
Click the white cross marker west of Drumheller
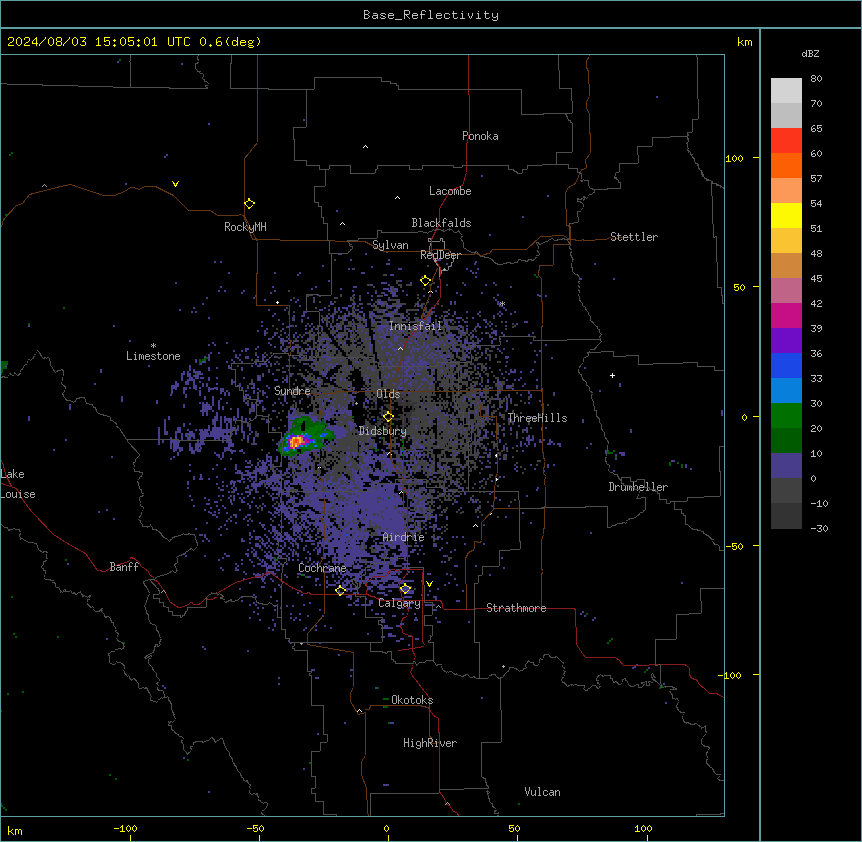(x=612, y=375)
